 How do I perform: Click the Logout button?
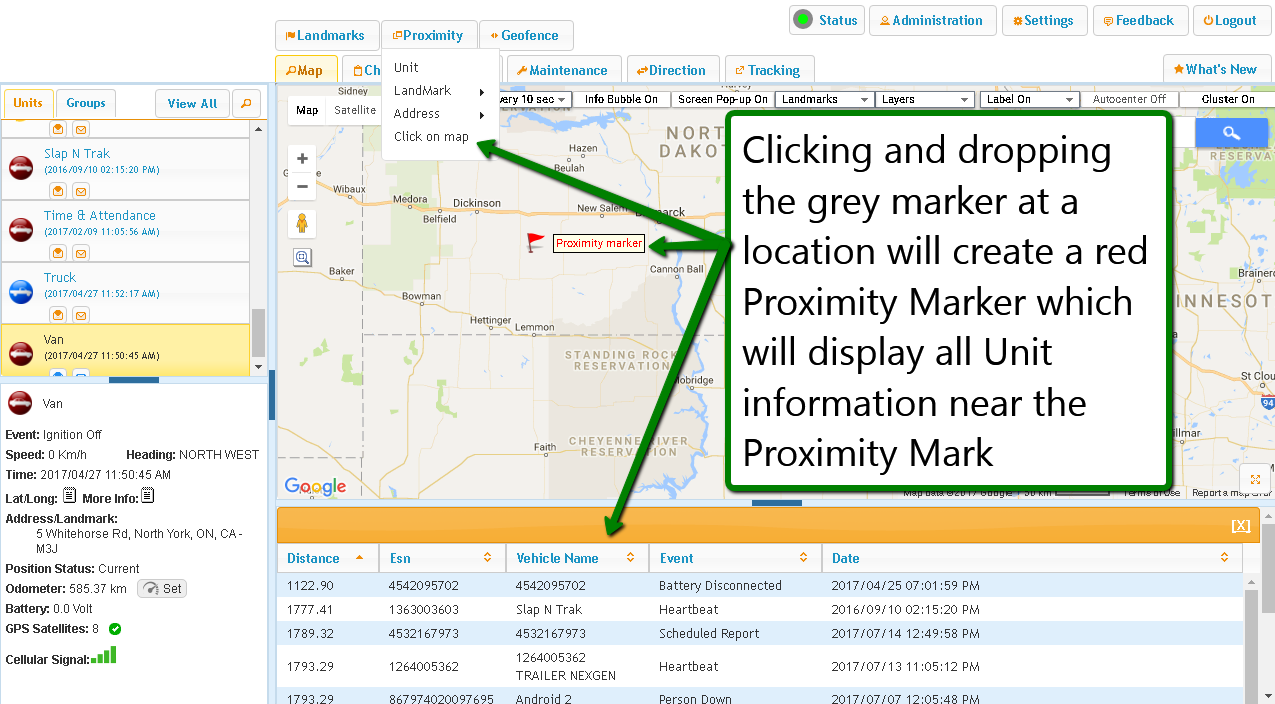[1229, 21]
